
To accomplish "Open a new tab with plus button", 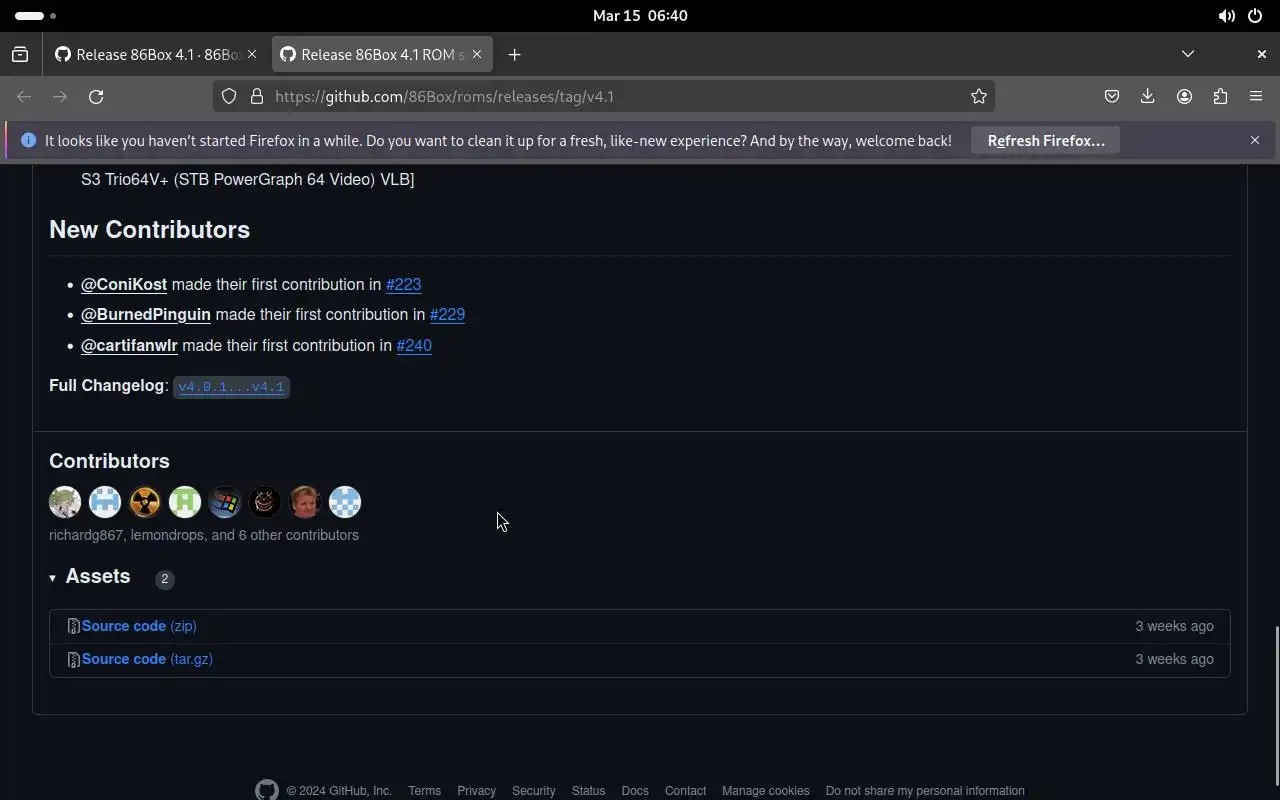I will [514, 55].
